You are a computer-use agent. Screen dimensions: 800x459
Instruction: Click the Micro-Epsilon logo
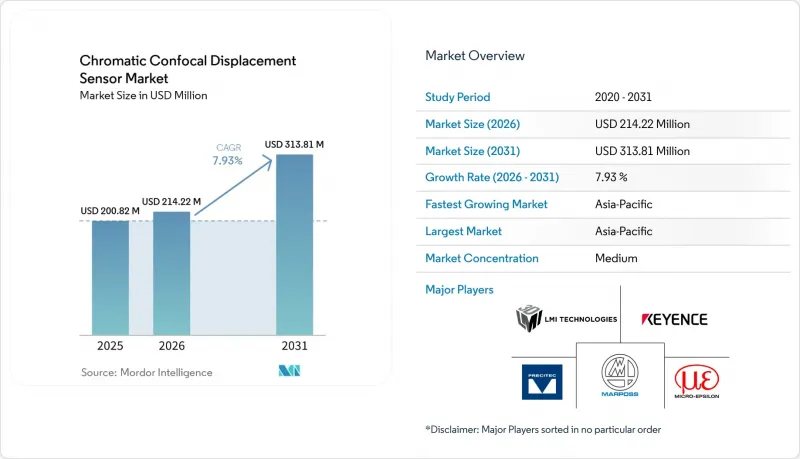697,381
